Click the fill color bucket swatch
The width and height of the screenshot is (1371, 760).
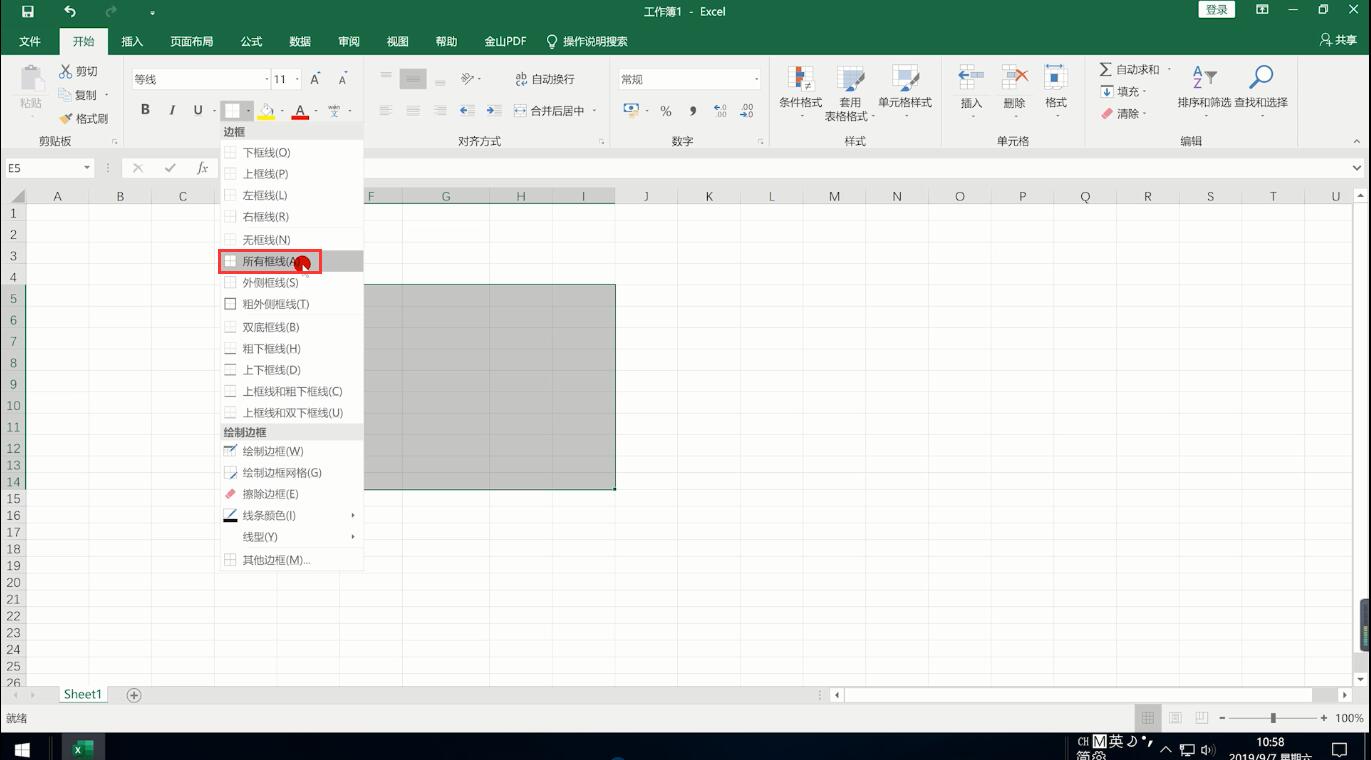pyautogui.click(x=266, y=111)
